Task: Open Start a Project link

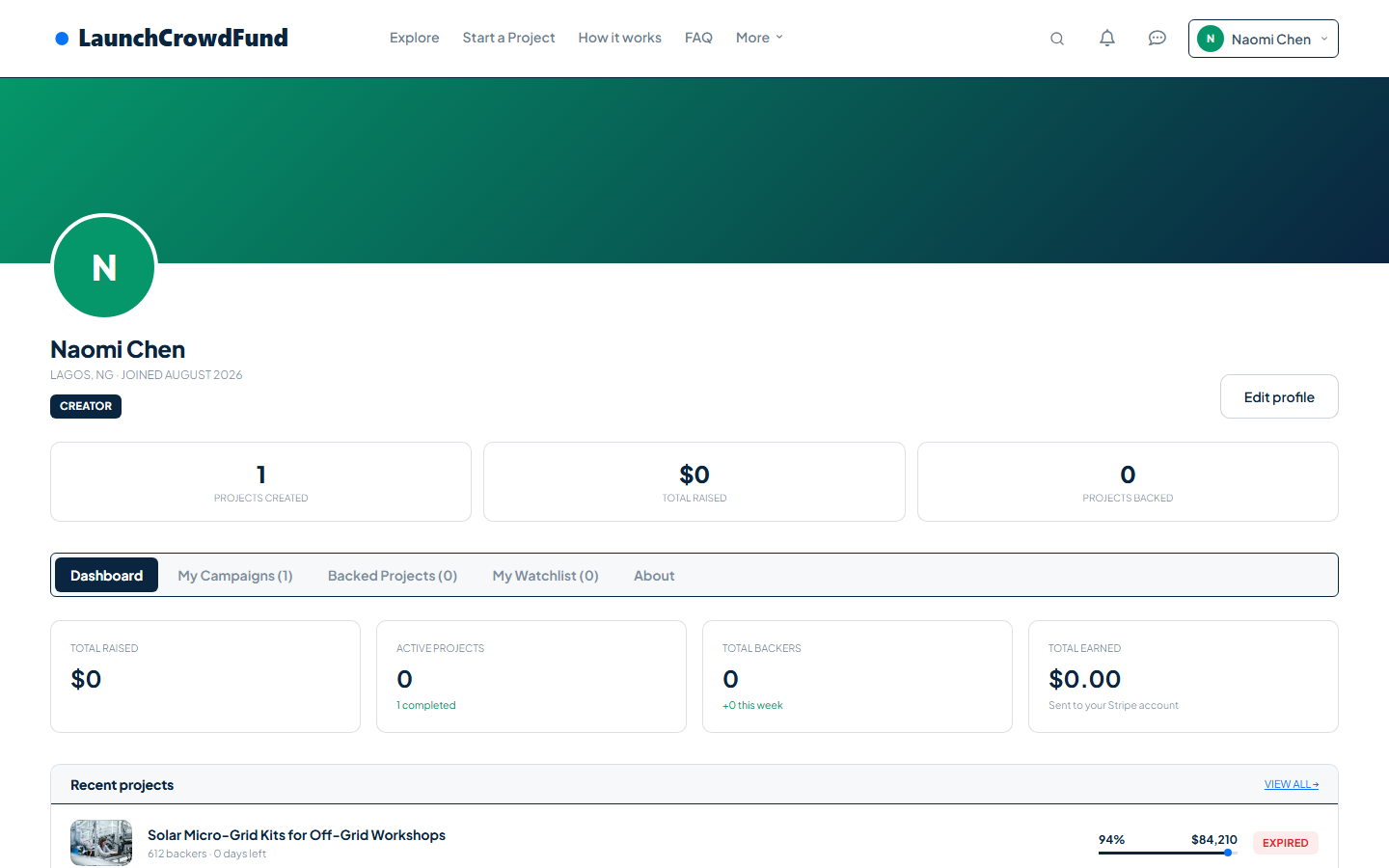Action: [508, 38]
